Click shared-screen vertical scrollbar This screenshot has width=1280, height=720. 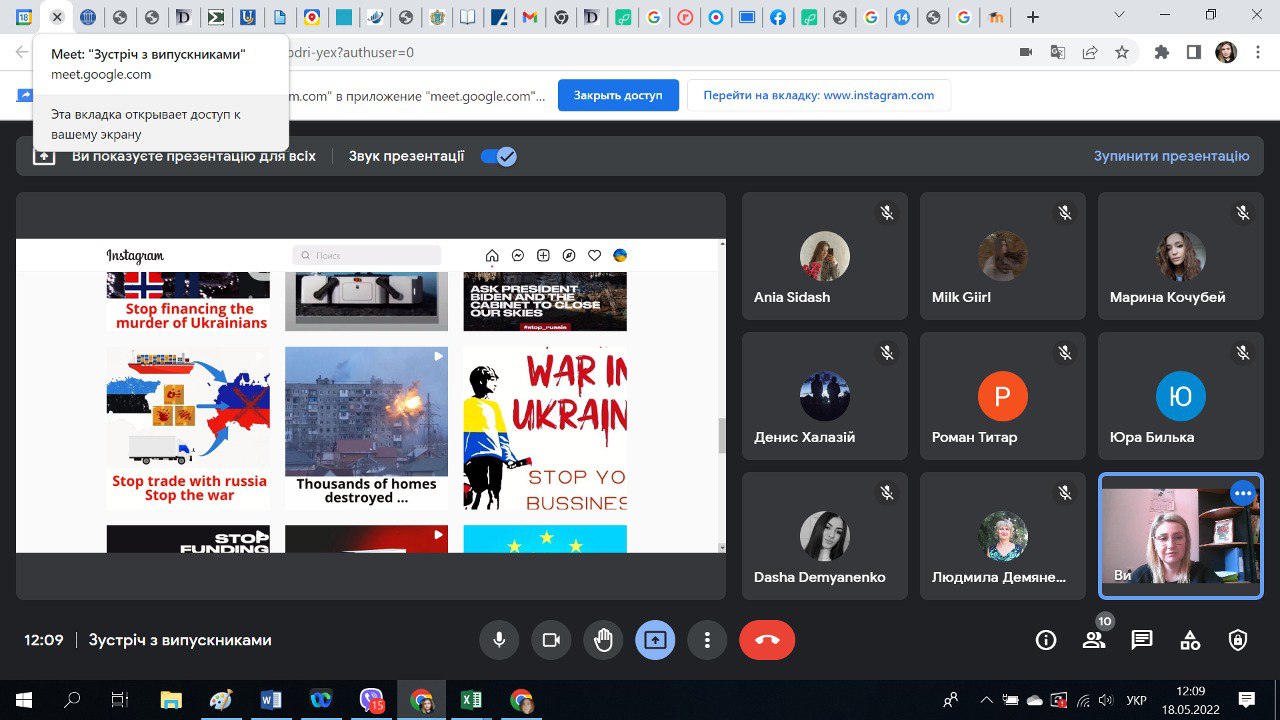723,435
